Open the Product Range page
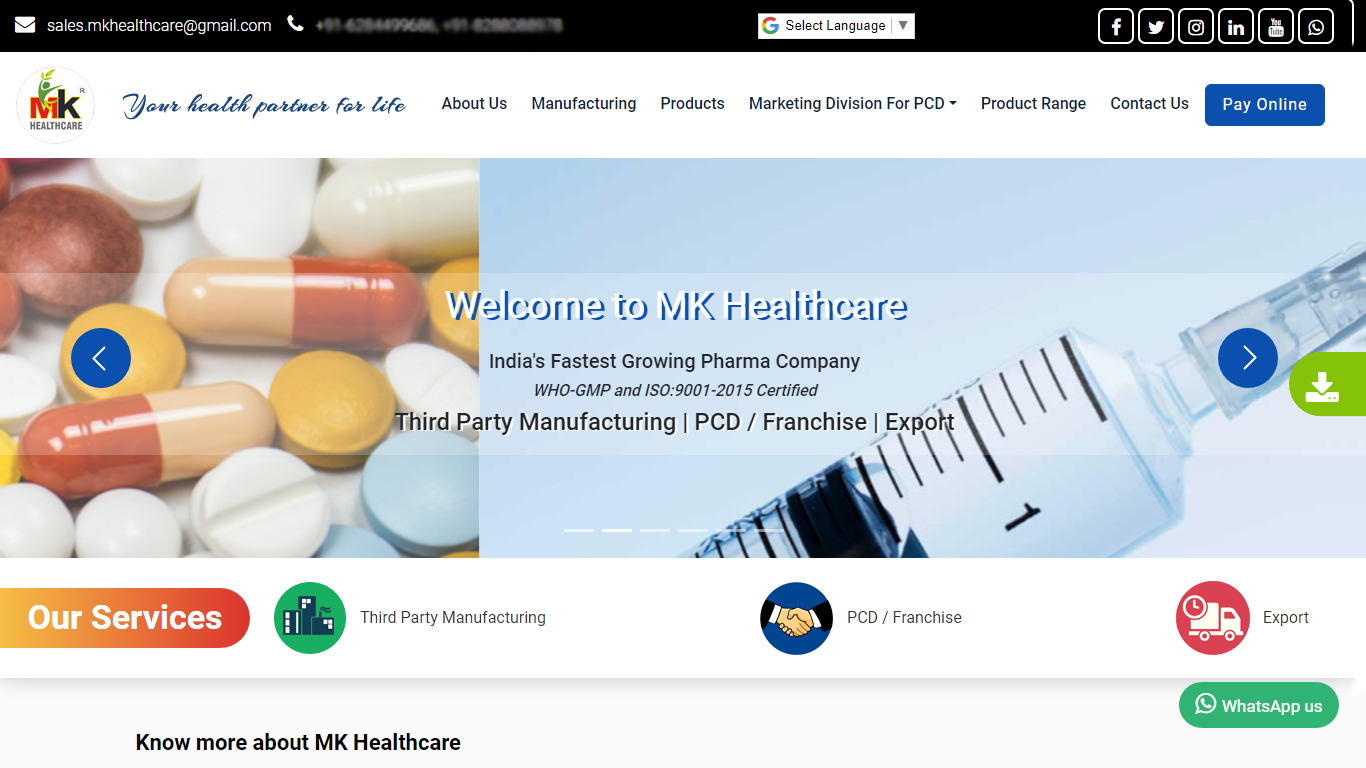 1033,104
